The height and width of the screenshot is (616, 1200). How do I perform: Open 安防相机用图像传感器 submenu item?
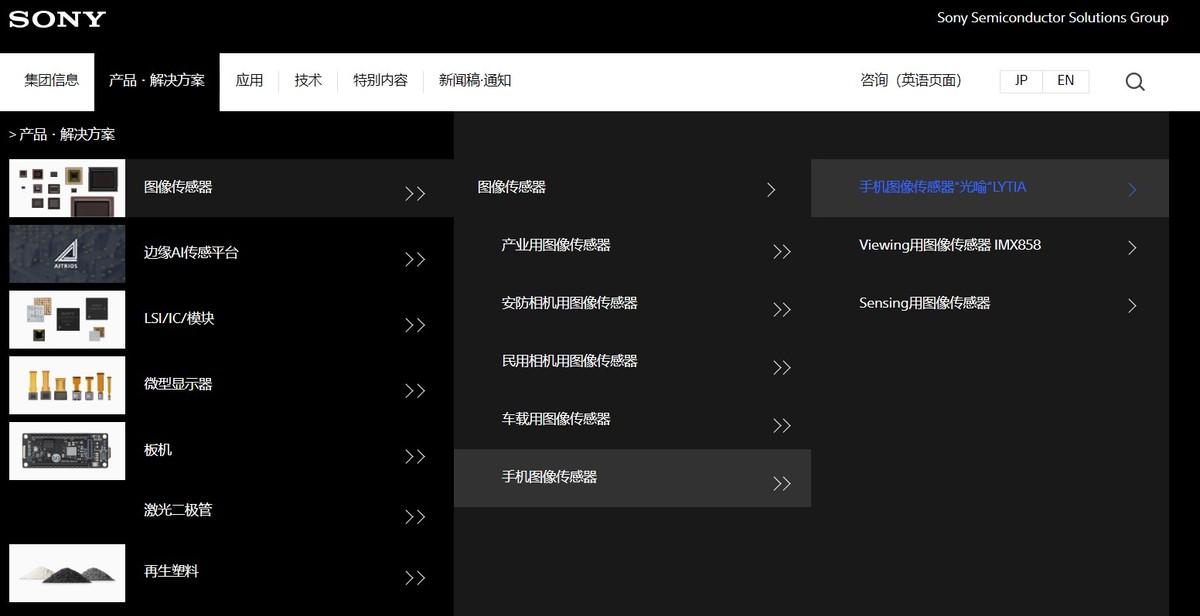[570, 303]
